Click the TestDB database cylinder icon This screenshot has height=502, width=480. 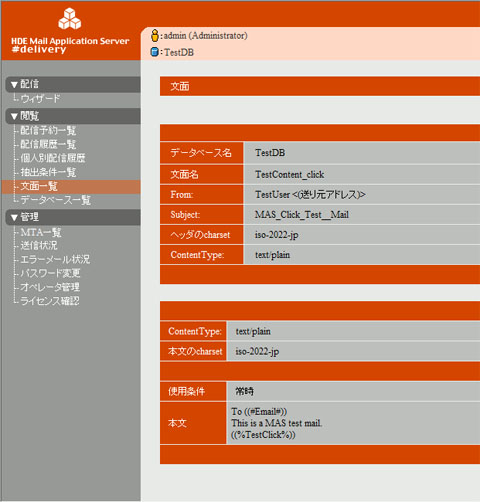[155, 52]
